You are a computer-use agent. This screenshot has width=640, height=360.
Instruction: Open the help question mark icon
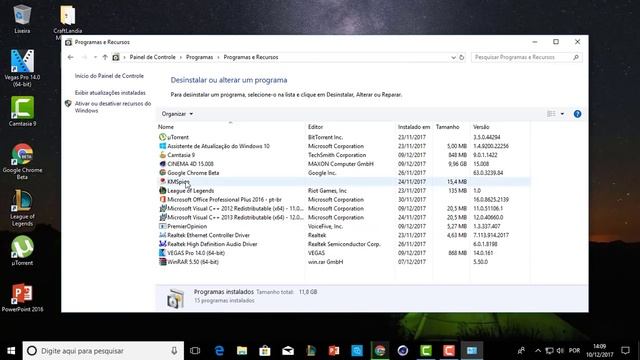click(x=577, y=114)
